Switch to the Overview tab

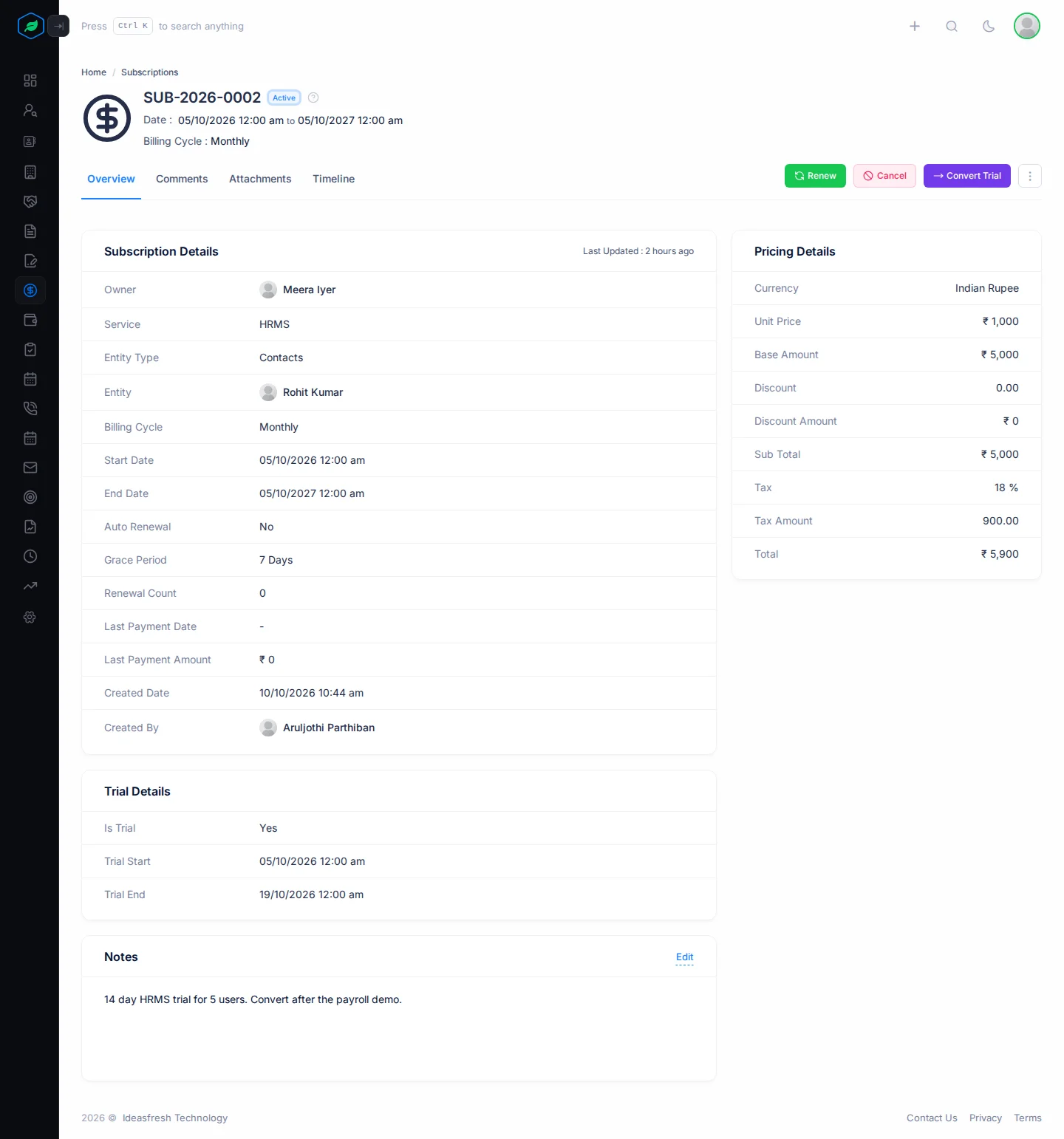(x=111, y=179)
